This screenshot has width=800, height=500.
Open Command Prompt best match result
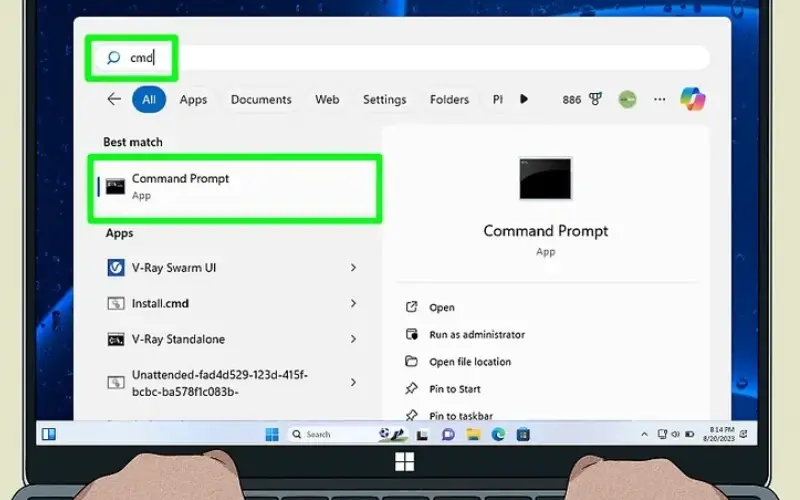pyautogui.click(x=235, y=188)
